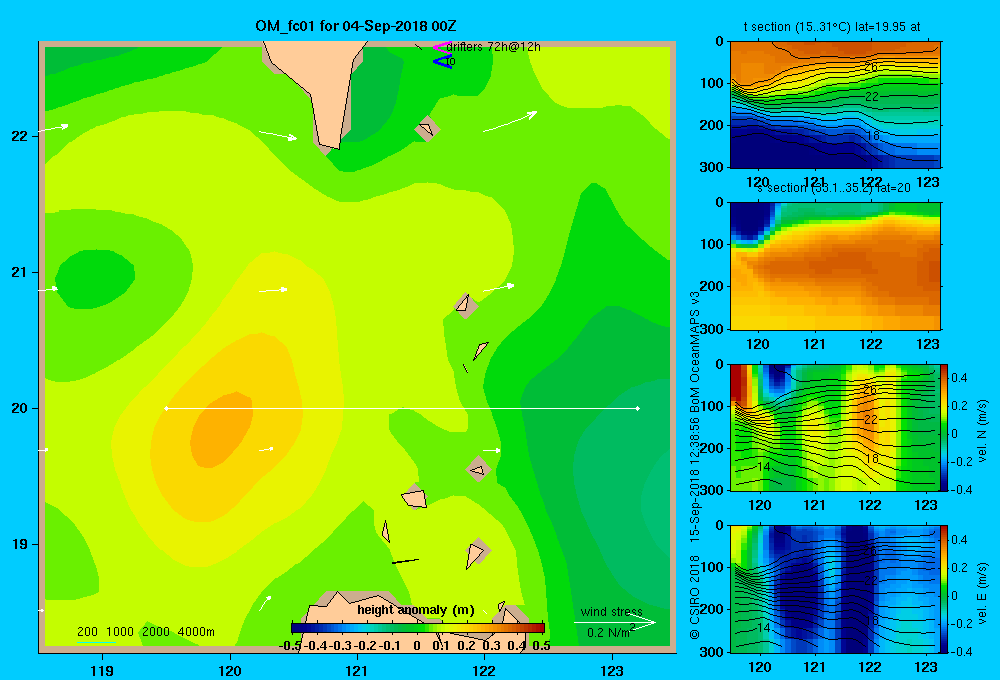Click the main map longitude tick label 122
This screenshot has height=680, width=1000.
pos(484,670)
